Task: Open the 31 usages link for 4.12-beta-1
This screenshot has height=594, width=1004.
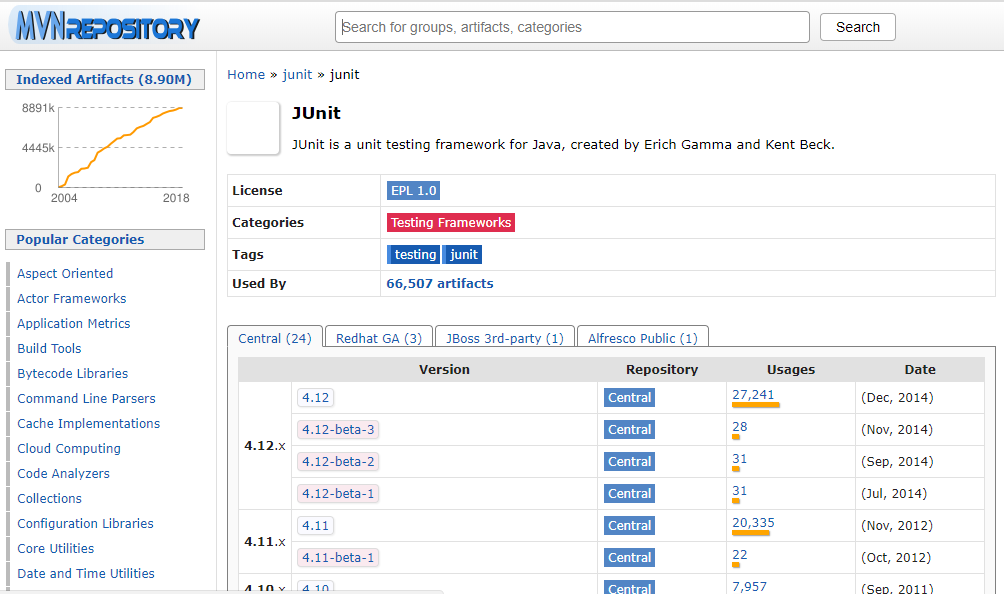Action: coord(740,491)
